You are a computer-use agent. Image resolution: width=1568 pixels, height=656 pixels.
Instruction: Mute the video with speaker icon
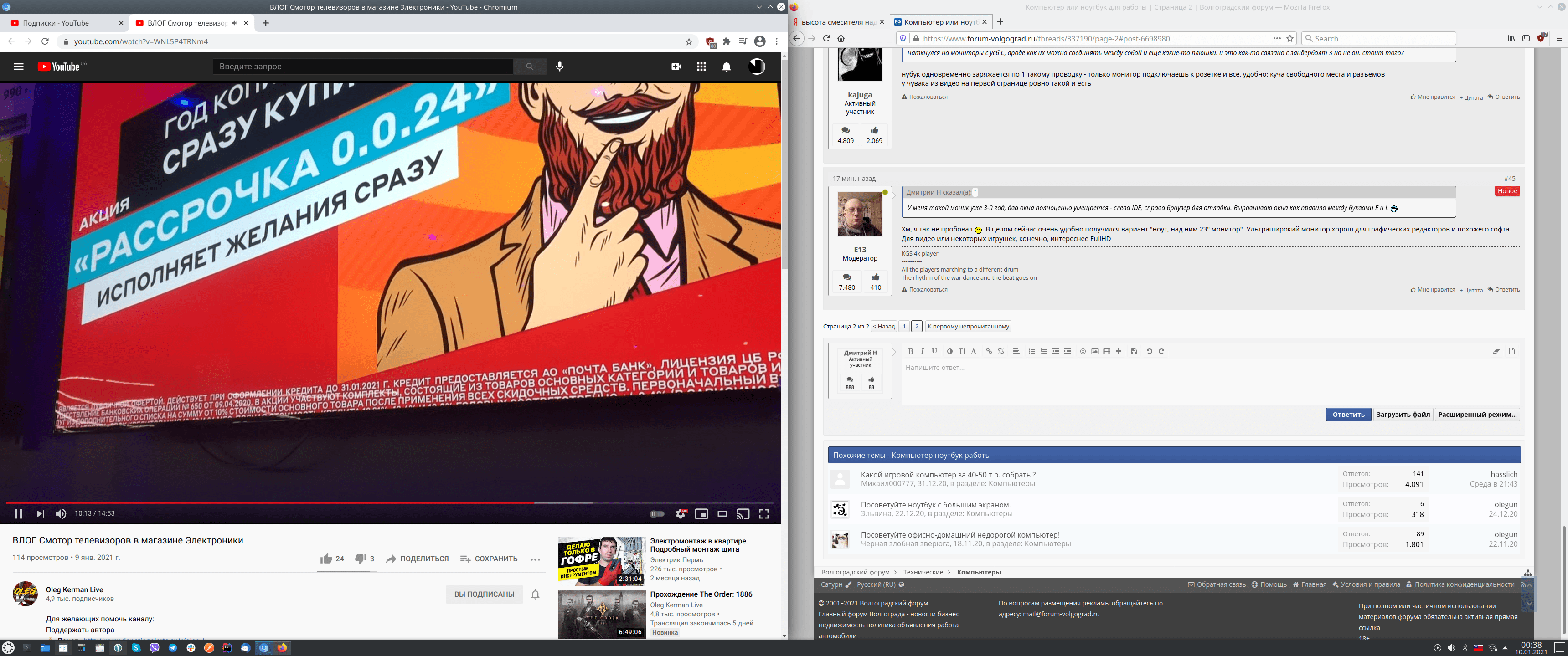[x=61, y=514]
